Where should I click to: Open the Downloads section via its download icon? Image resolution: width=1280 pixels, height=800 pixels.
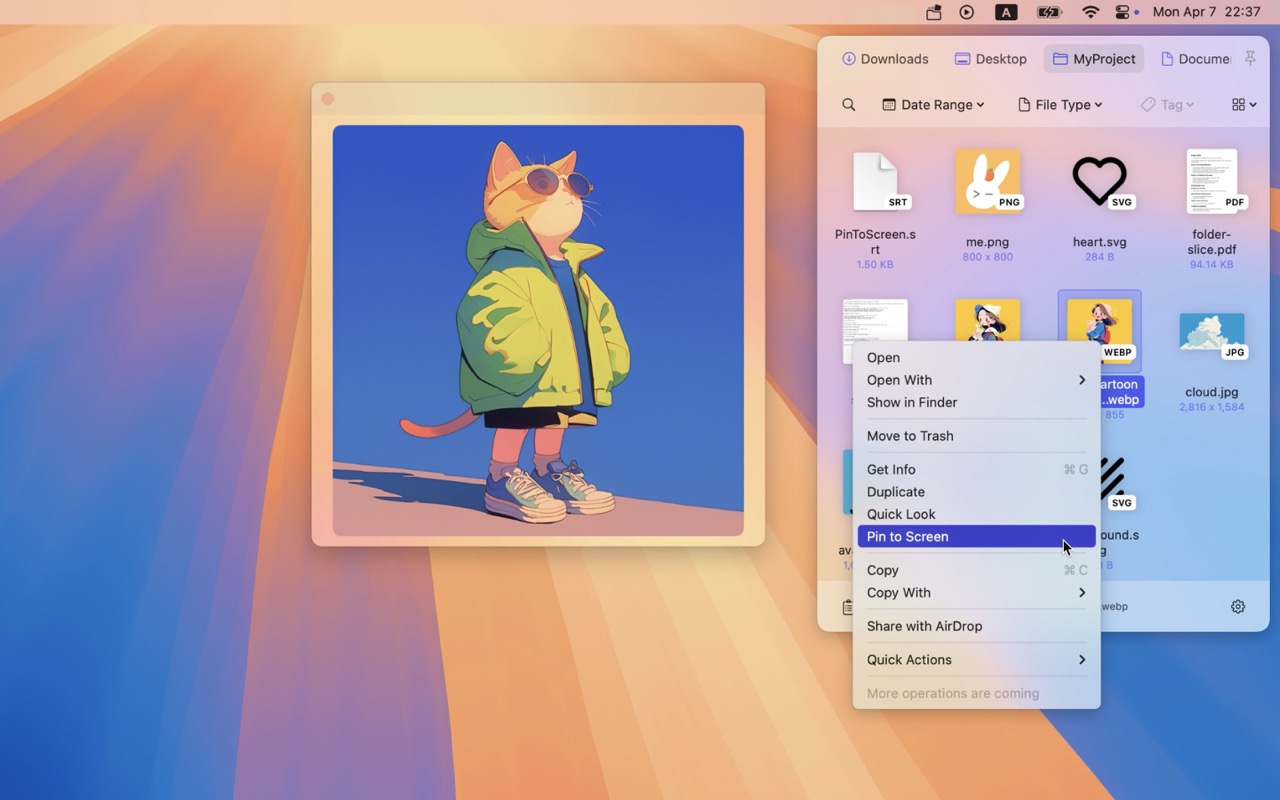849,59
